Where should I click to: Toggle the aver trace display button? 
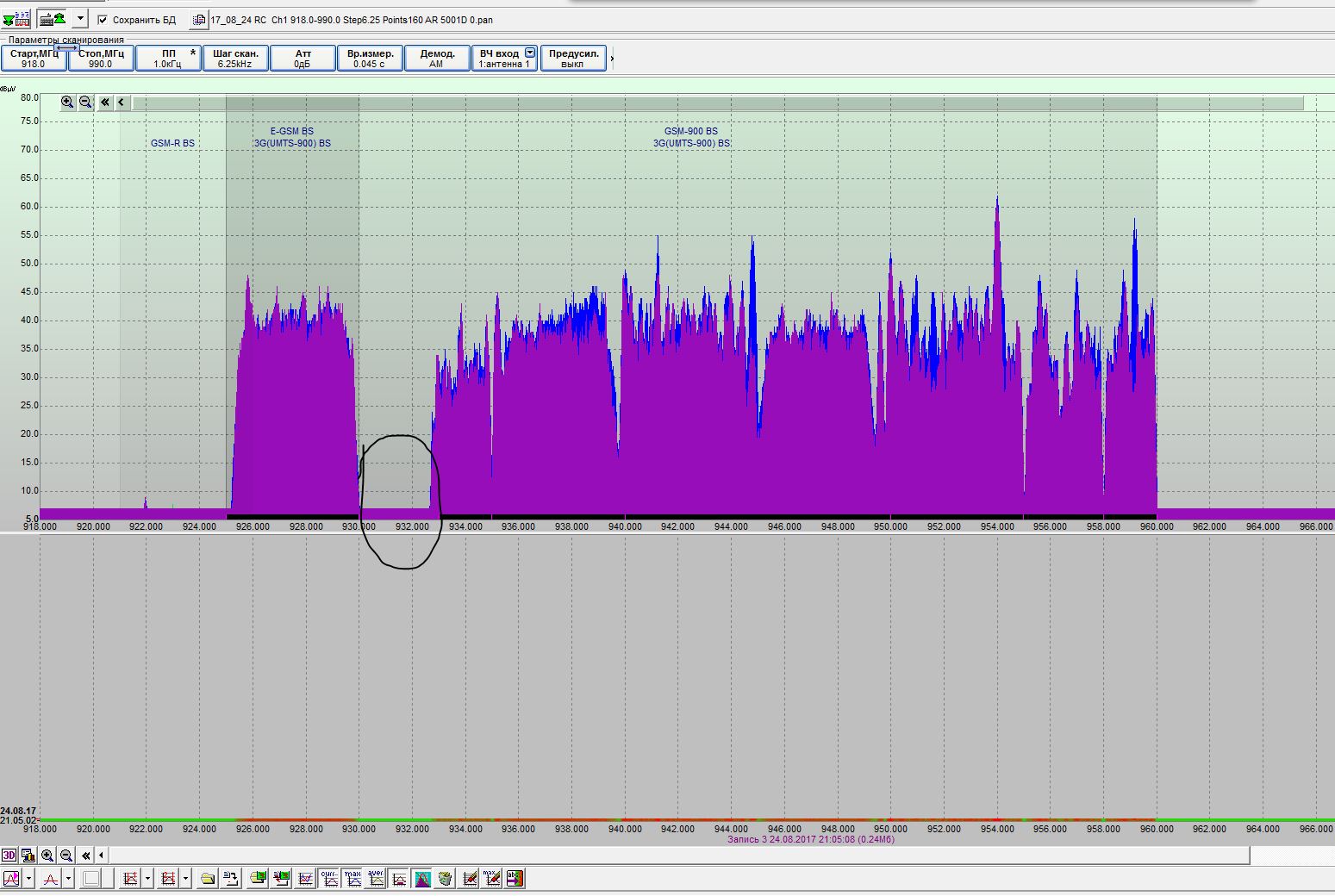coord(376,879)
